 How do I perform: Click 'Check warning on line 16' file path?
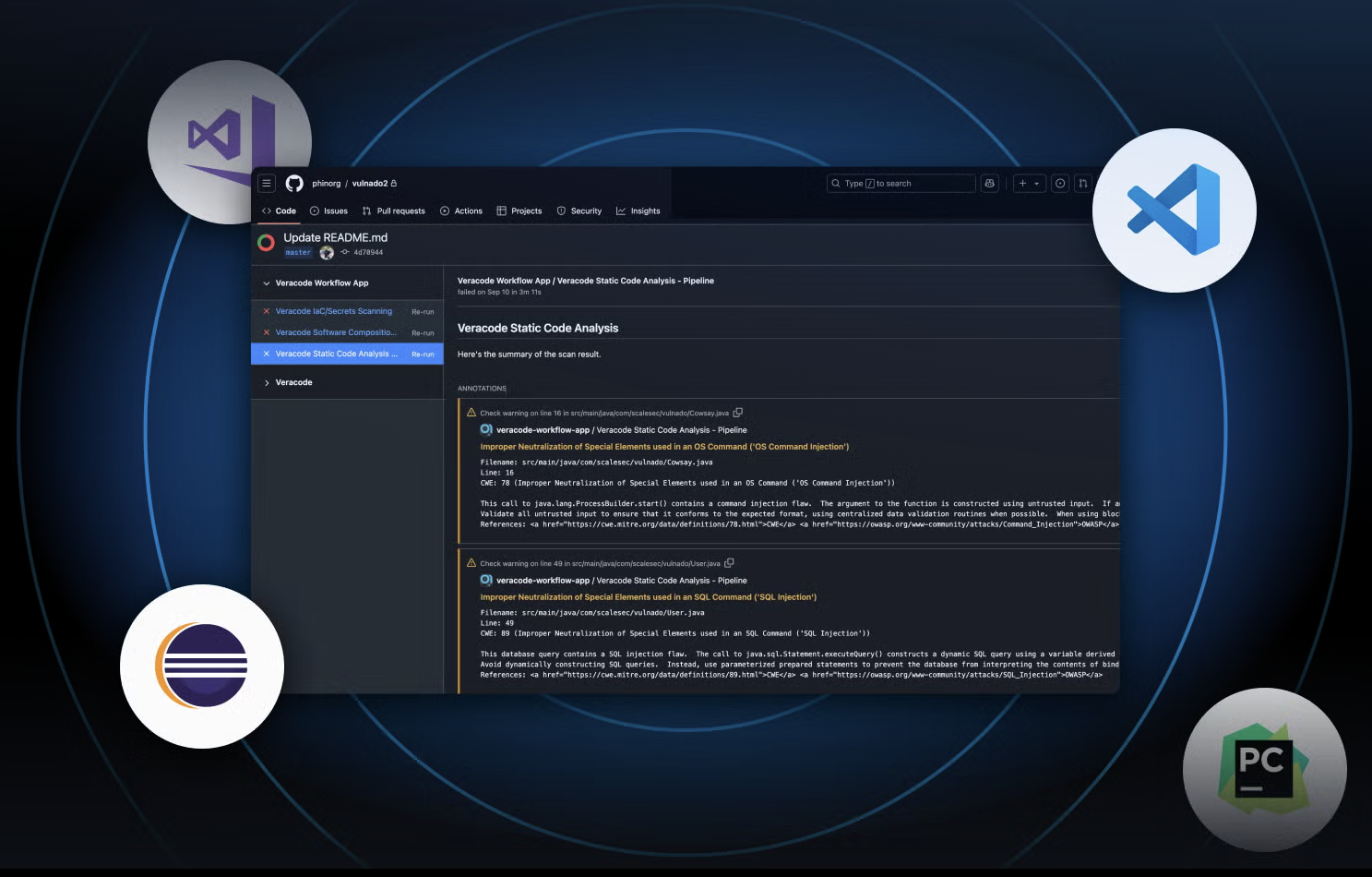604,414
